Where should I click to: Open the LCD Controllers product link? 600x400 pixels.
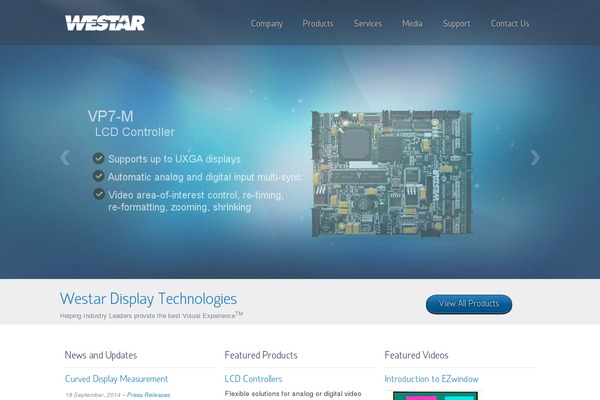[253, 379]
